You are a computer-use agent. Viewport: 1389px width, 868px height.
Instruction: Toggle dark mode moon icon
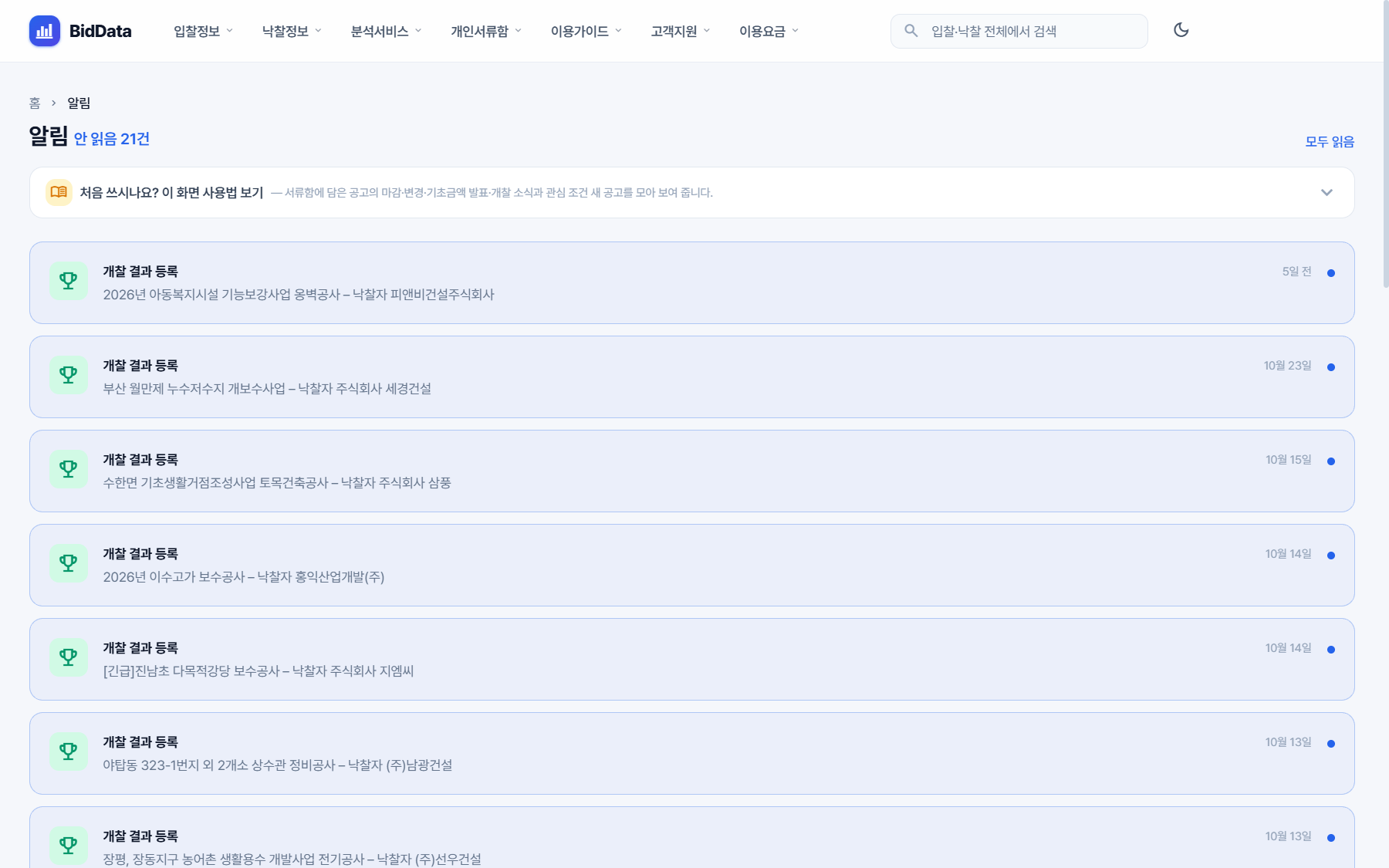coord(1181,30)
